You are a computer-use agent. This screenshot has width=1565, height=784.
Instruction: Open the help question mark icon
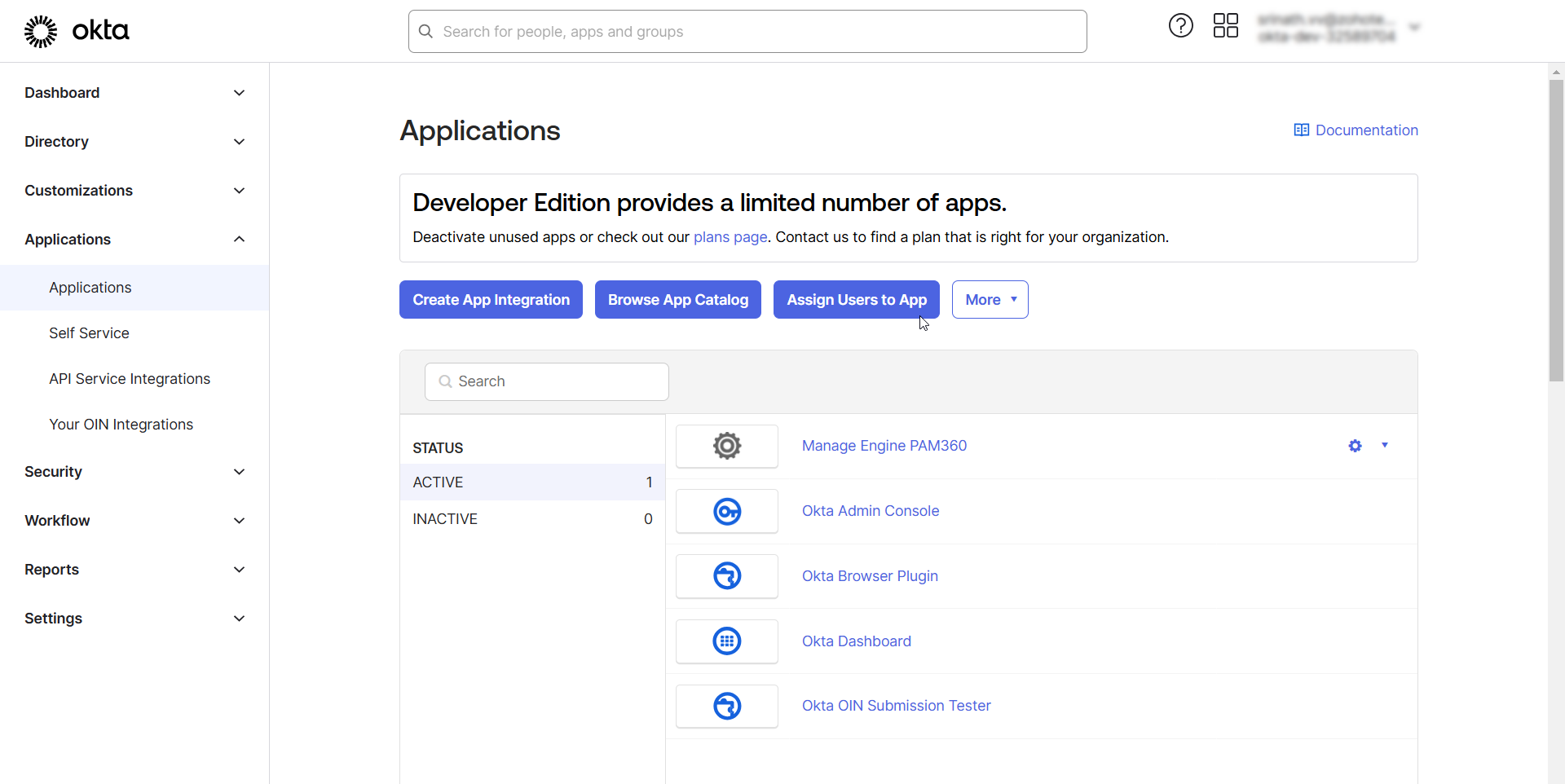point(1180,25)
